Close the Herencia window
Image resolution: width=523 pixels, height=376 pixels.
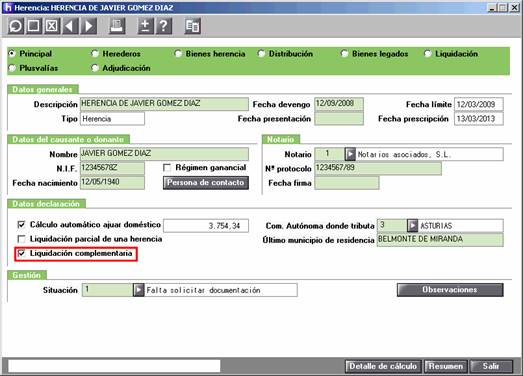pyautogui.click(x=515, y=7)
